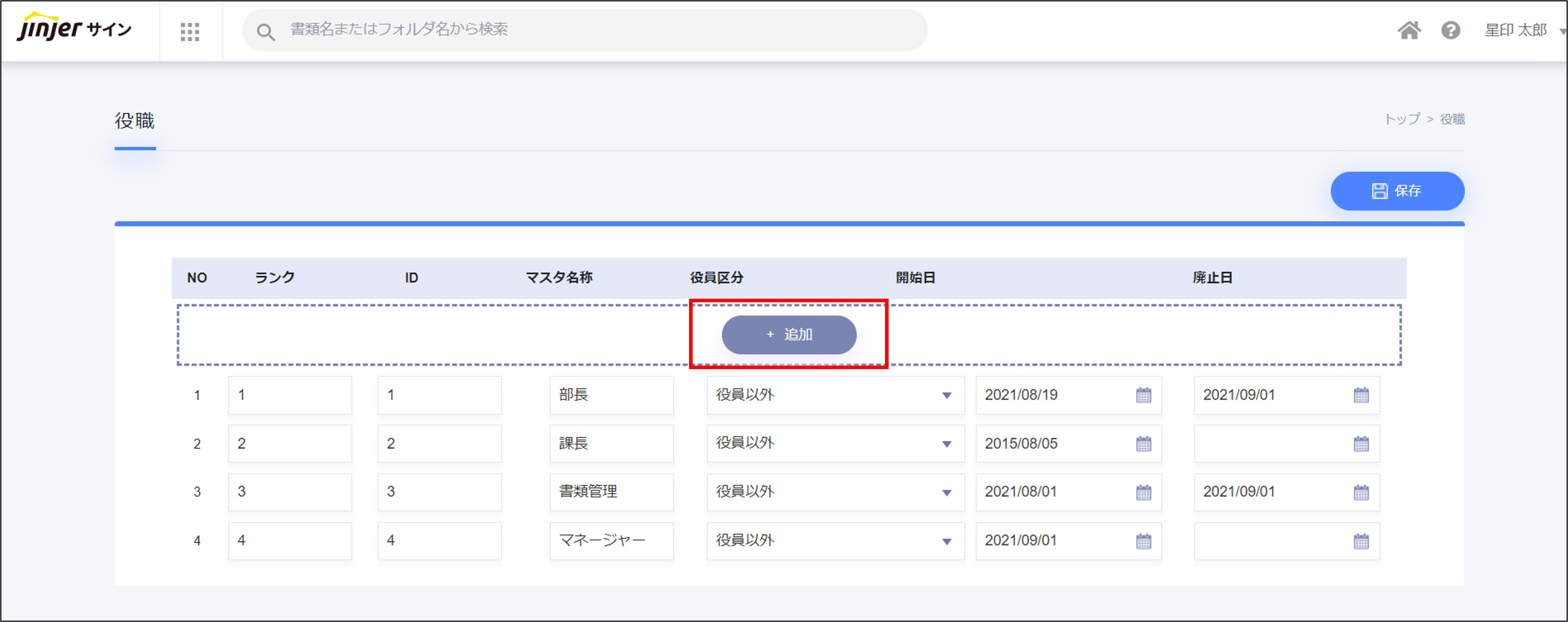1568x622 pixels.
Task: Click the + 追加 add button
Action: point(789,335)
